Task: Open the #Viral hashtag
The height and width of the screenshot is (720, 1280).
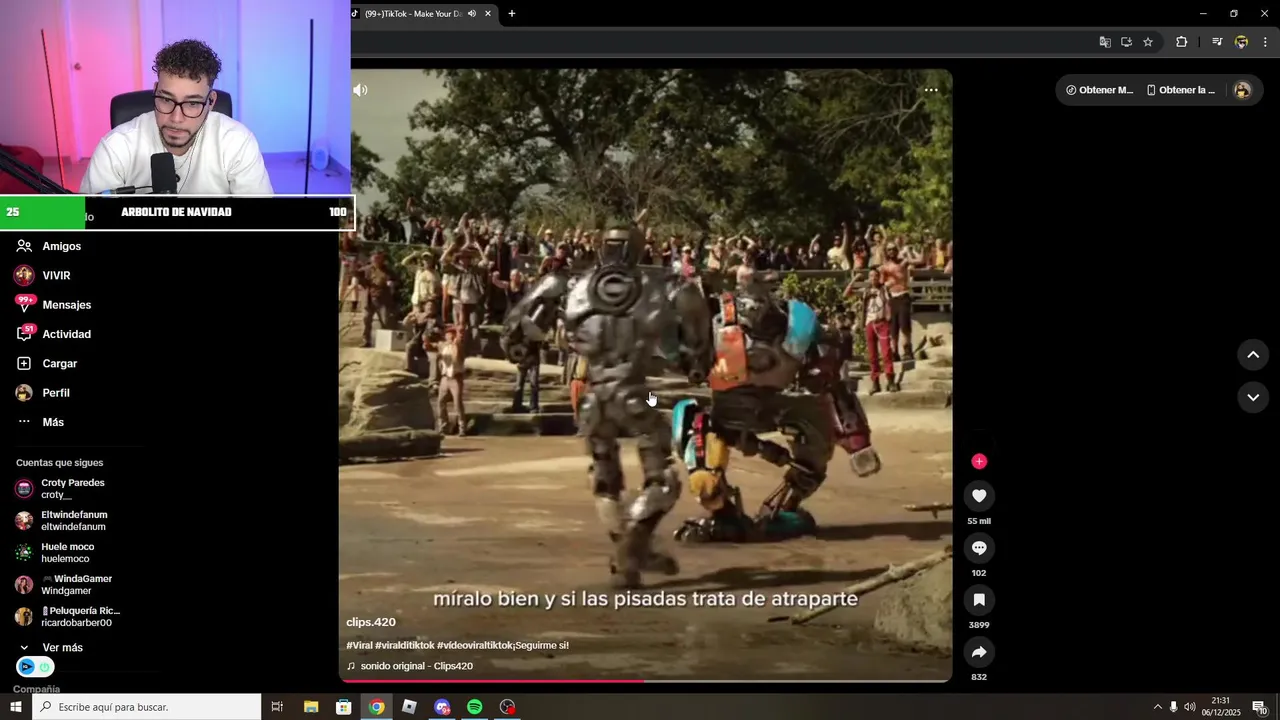Action: (x=359, y=645)
